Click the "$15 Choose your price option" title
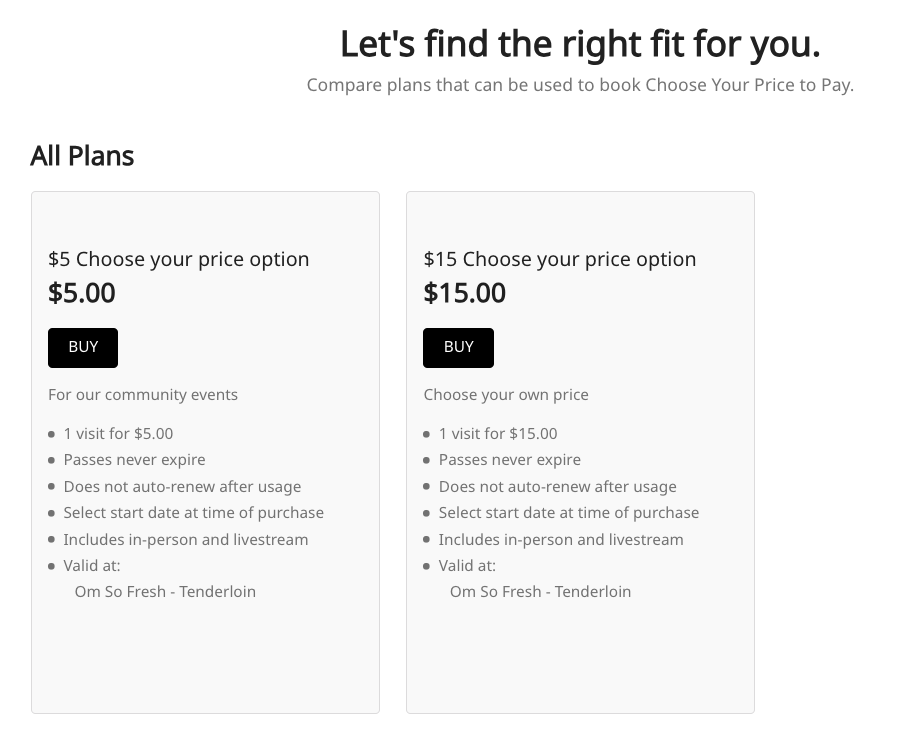903x743 pixels. (559, 259)
